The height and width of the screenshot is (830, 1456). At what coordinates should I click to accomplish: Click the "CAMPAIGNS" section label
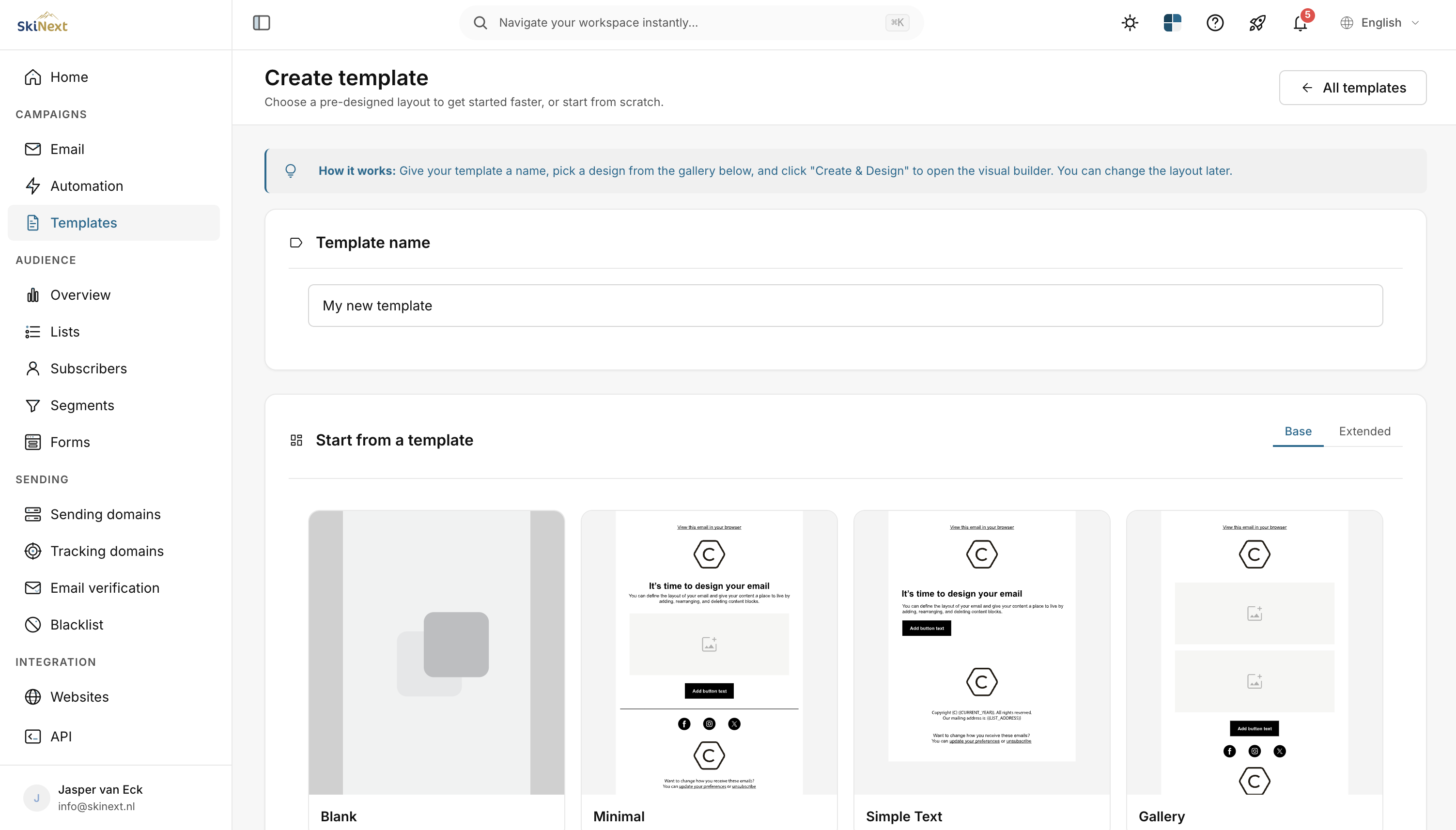51,114
